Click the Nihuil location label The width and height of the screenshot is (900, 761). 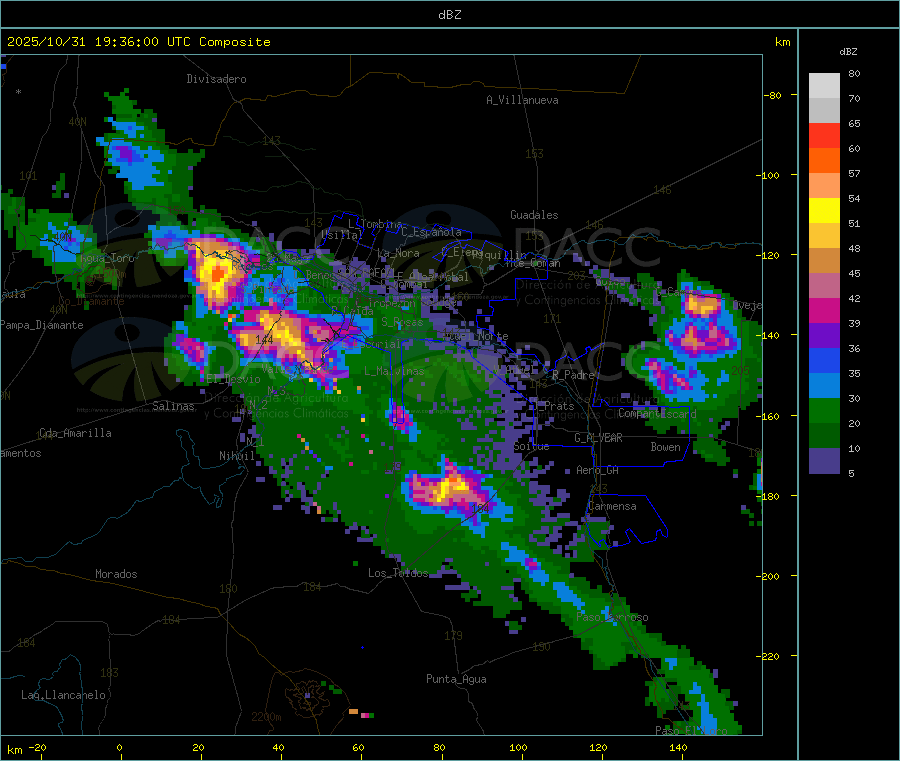(x=237, y=456)
